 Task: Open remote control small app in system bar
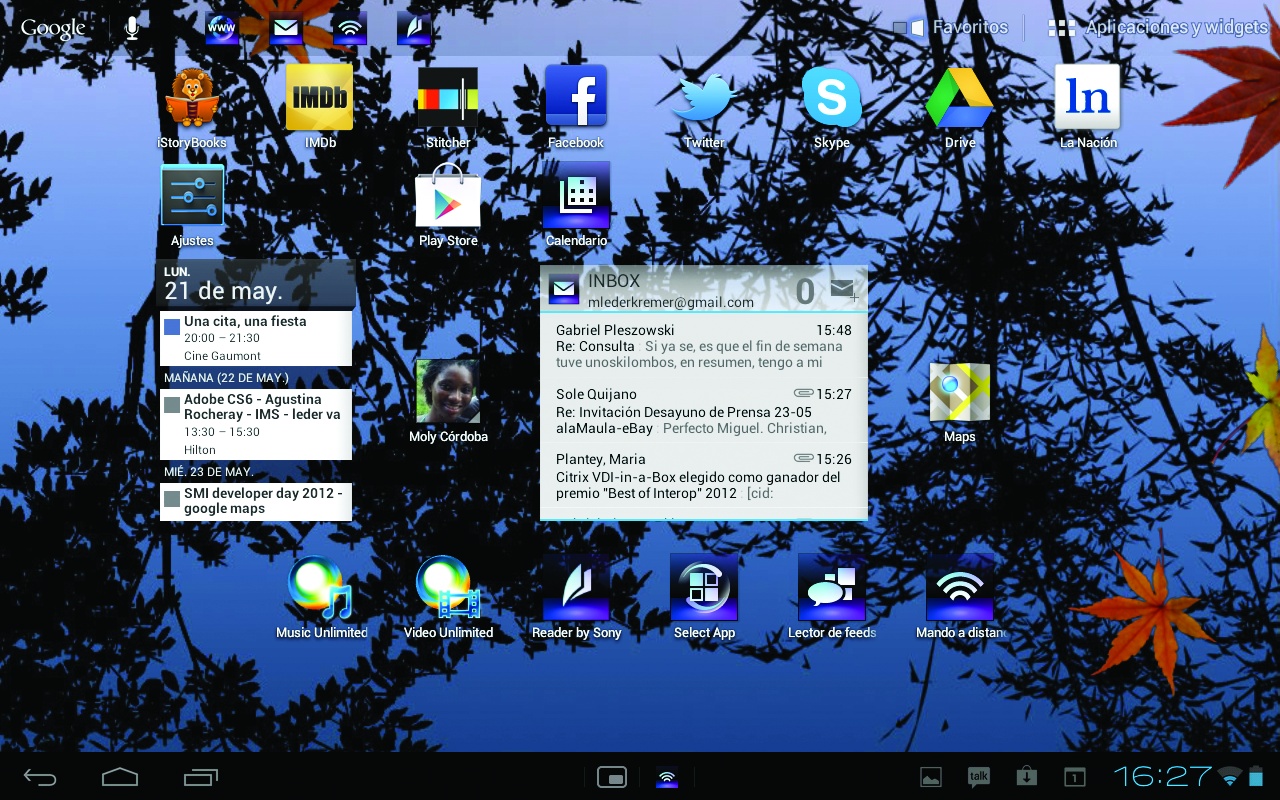(667, 777)
